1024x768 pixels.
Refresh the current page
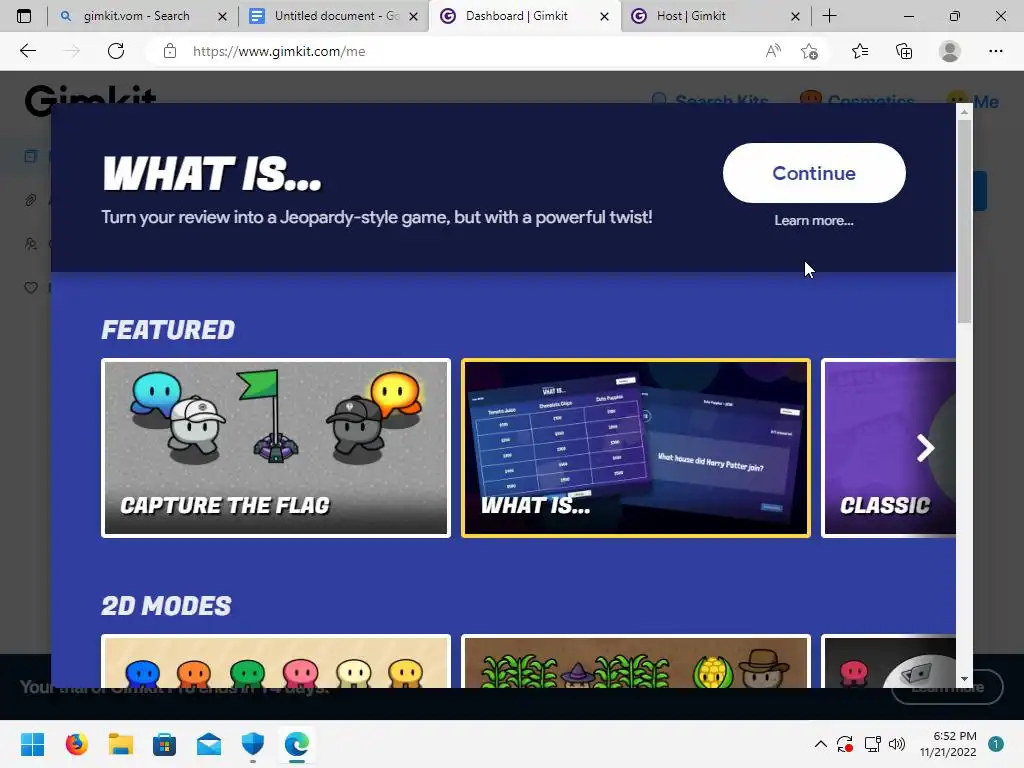pyautogui.click(x=116, y=51)
